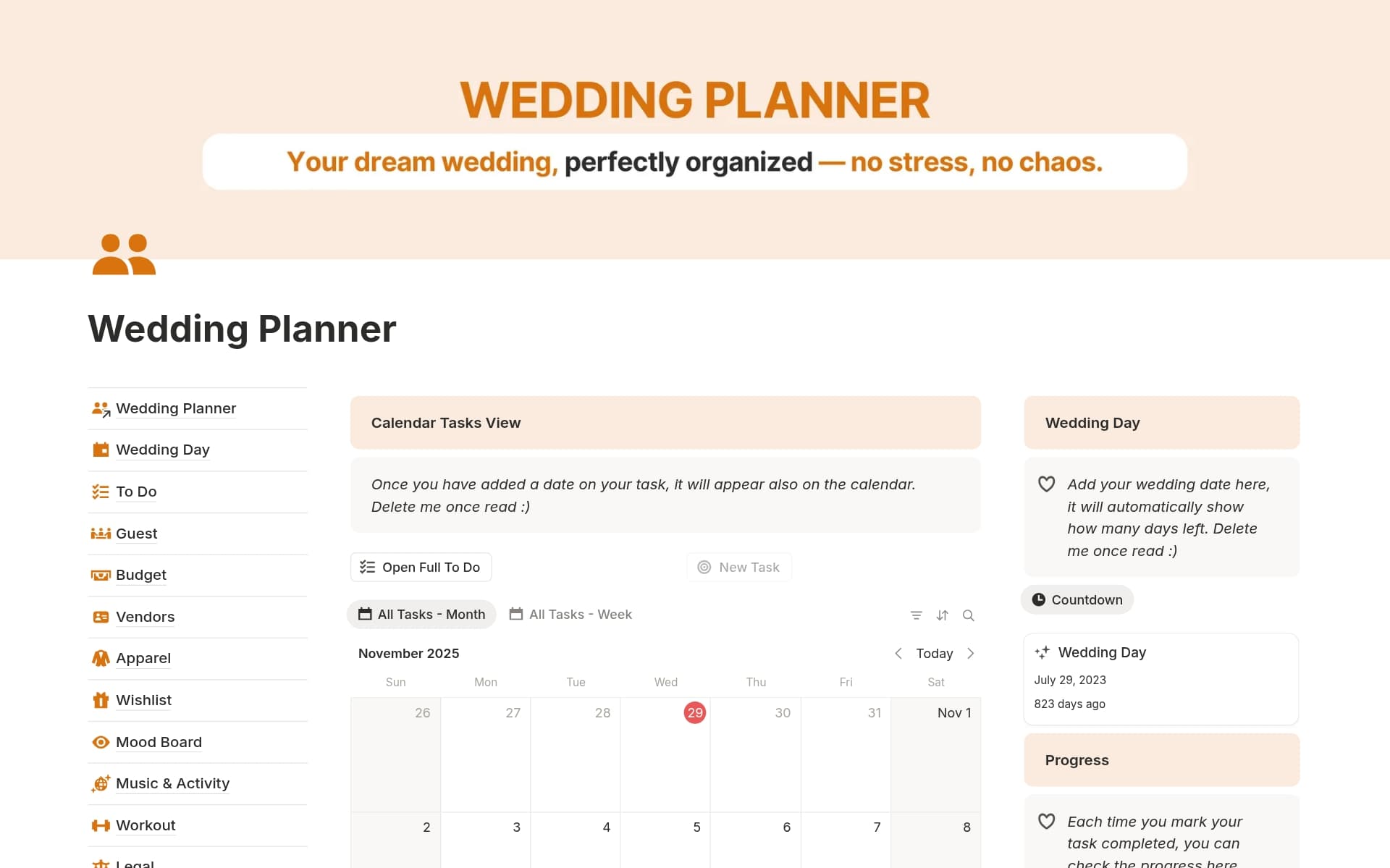Viewport: 1390px width, 868px height.
Task: Jump to Today in the calendar
Action: click(x=934, y=654)
